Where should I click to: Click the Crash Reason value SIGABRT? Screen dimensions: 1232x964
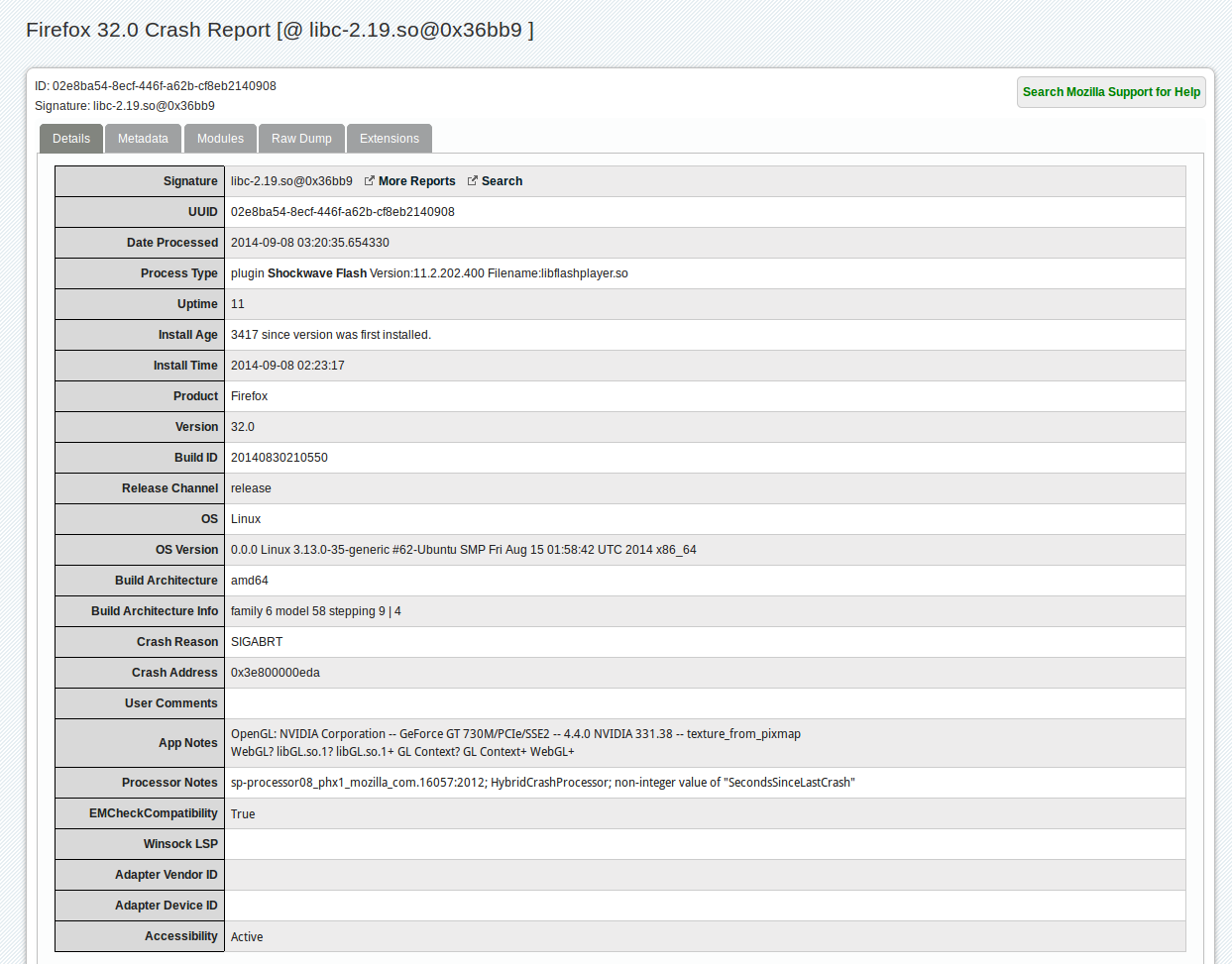pos(257,642)
